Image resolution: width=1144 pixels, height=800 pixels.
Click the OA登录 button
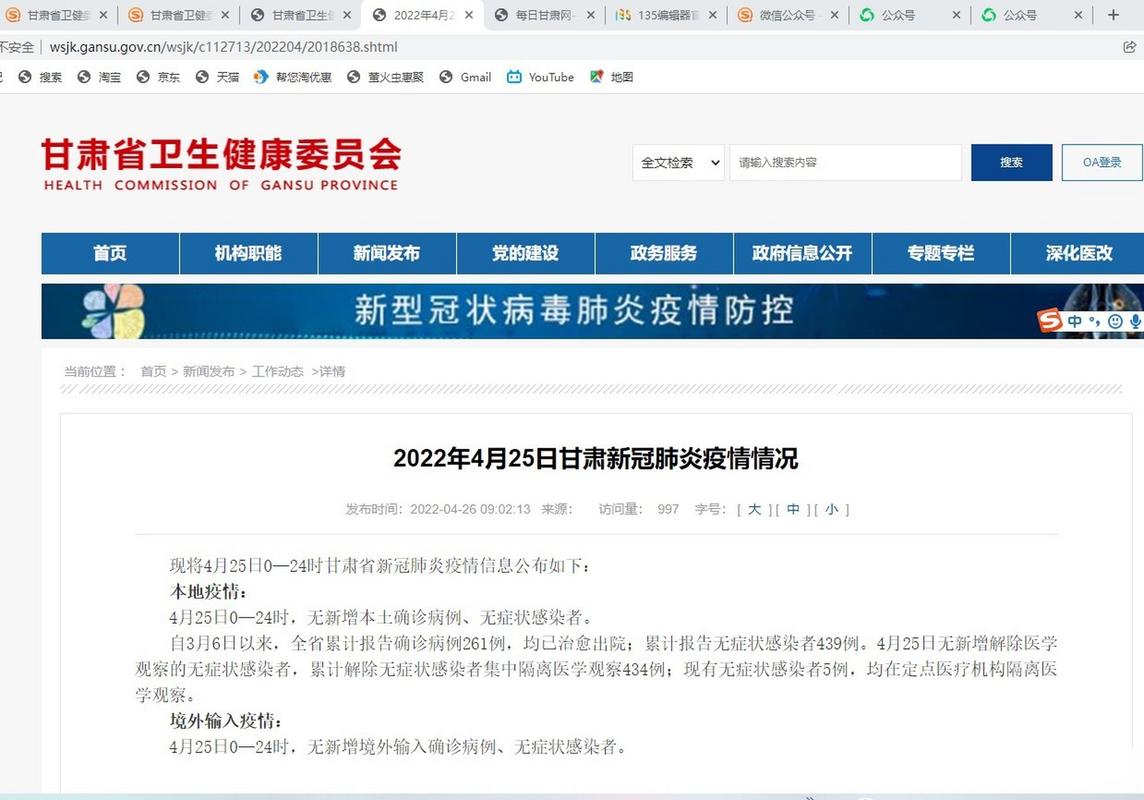pos(1101,162)
